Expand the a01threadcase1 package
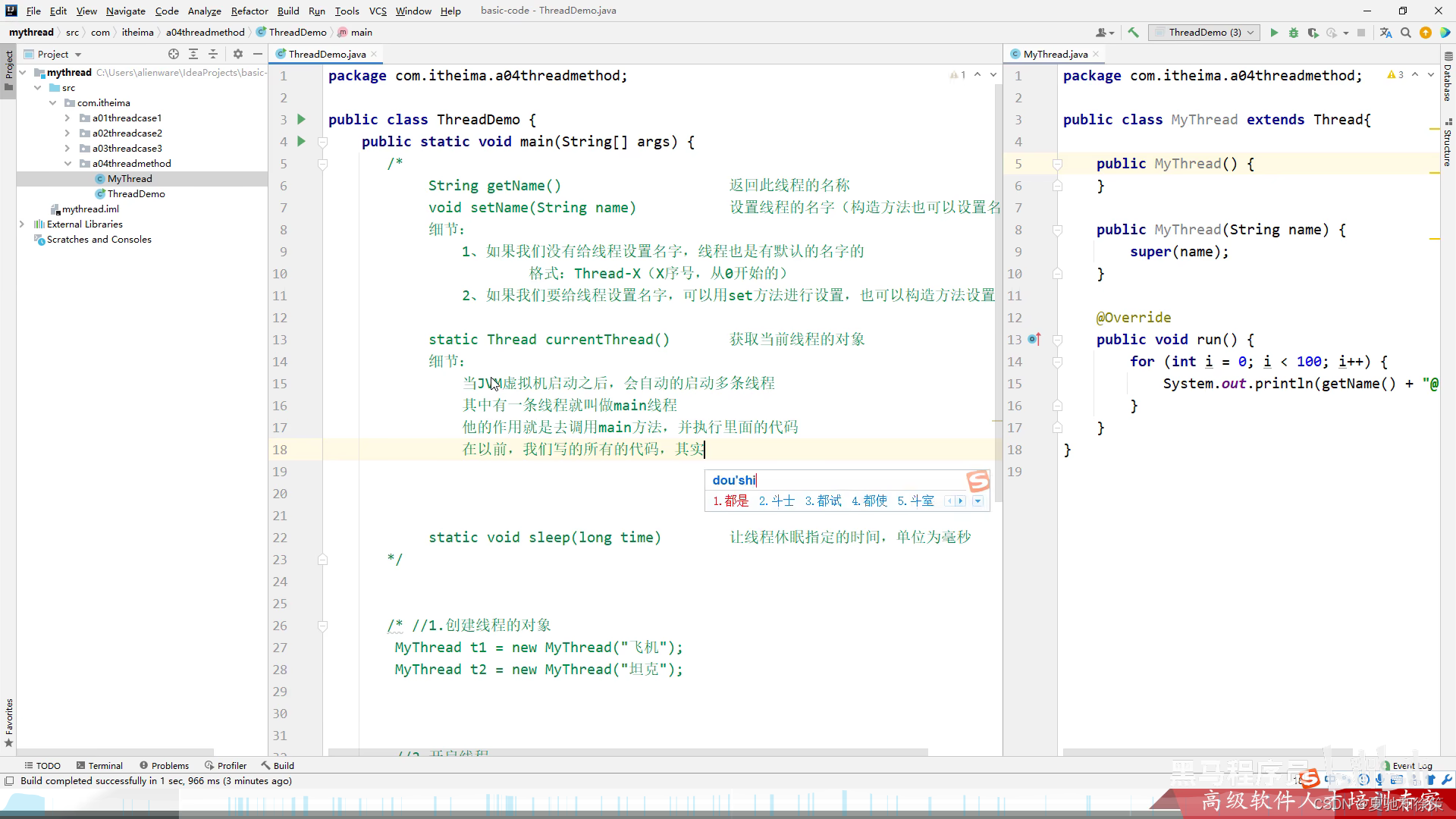1456x819 pixels. point(67,118)
